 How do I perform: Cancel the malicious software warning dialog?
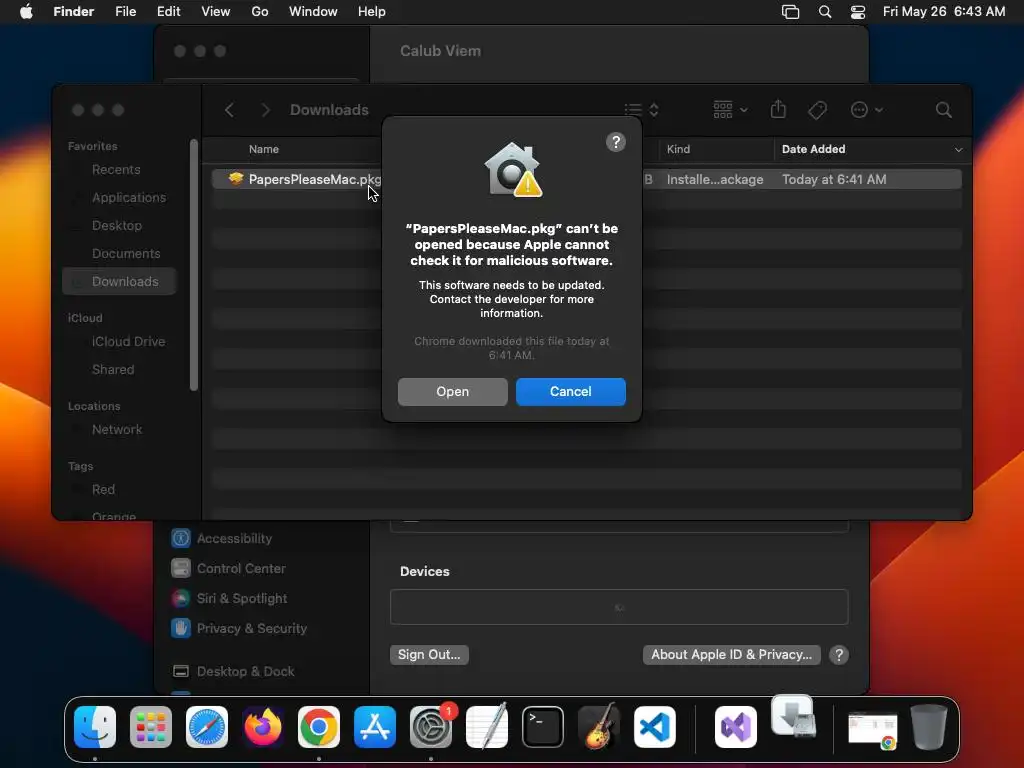[x=571, y=392]
